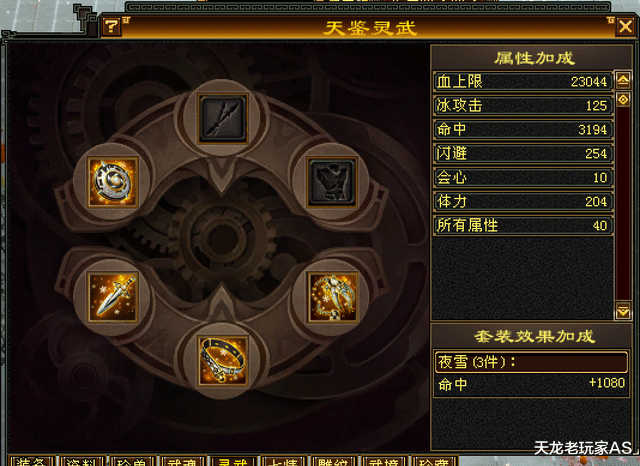The width and height of the screenshot is (640, 466).
Task: Close the 天鉴灵武 window
Action: (626, 27)
